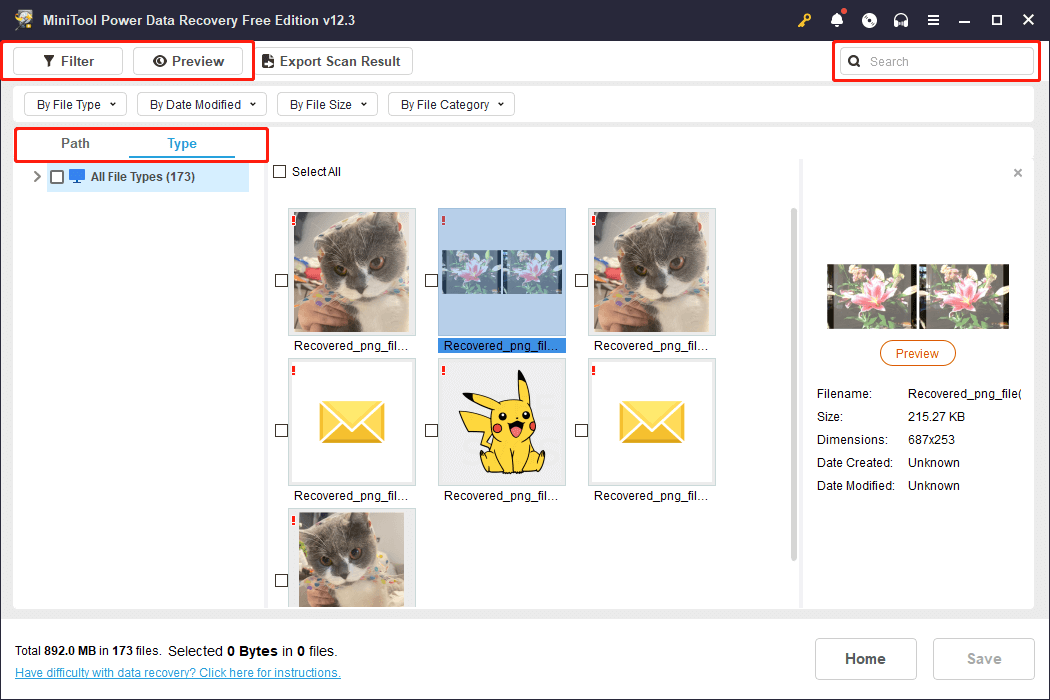Click the toolbar Preview eye button

188,61
